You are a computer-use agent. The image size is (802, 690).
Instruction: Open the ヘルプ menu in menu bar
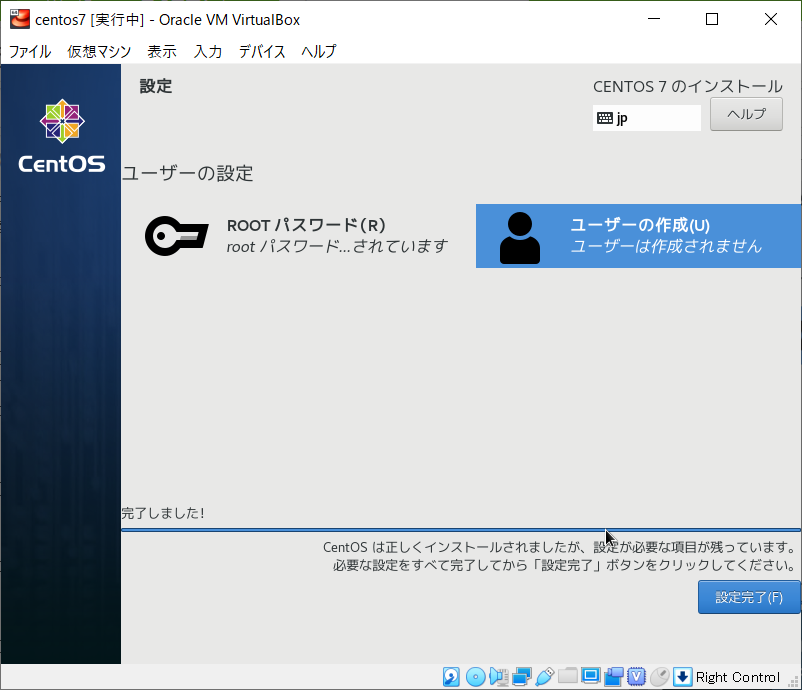coord(319,51)
